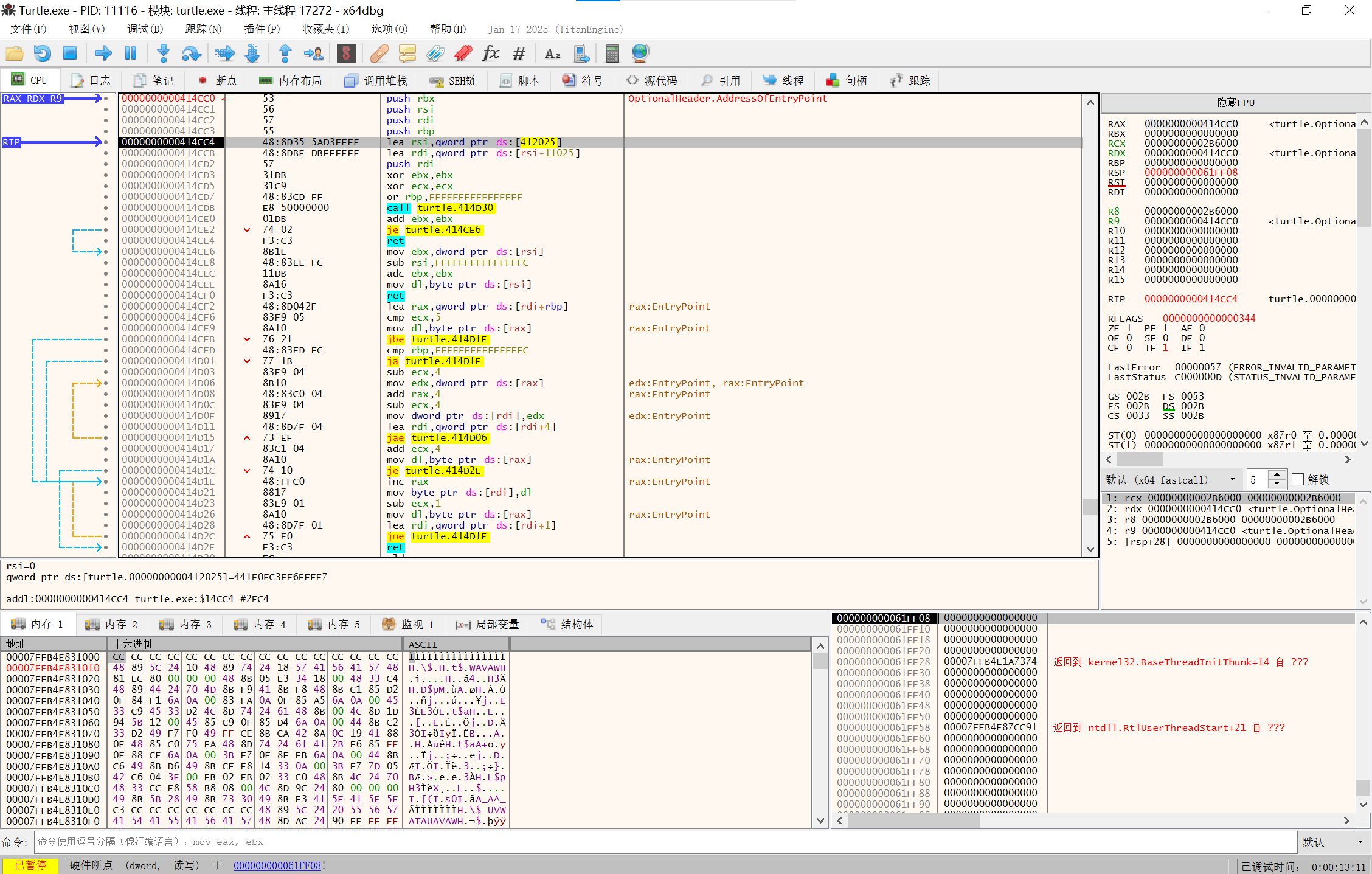Run the program with the arrow icon
Screen dimensions: 1372x874
103,54
